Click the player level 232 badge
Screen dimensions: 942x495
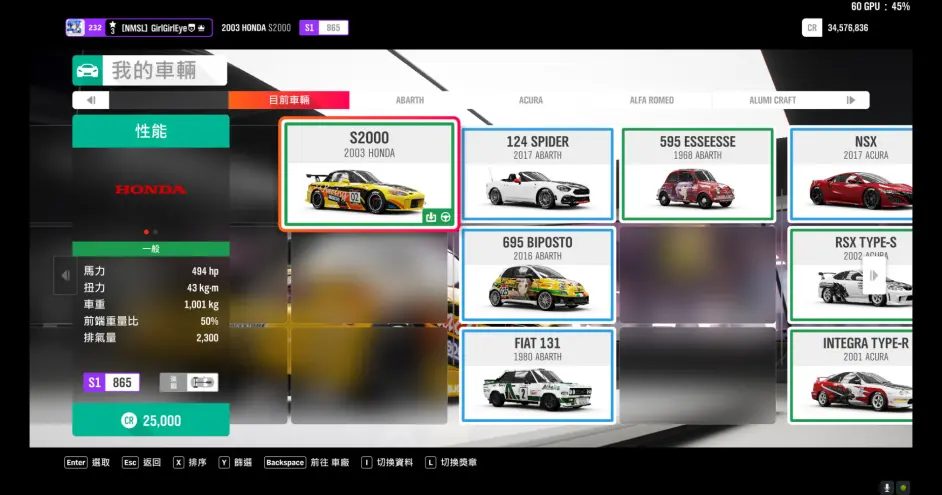coord(95,28)
